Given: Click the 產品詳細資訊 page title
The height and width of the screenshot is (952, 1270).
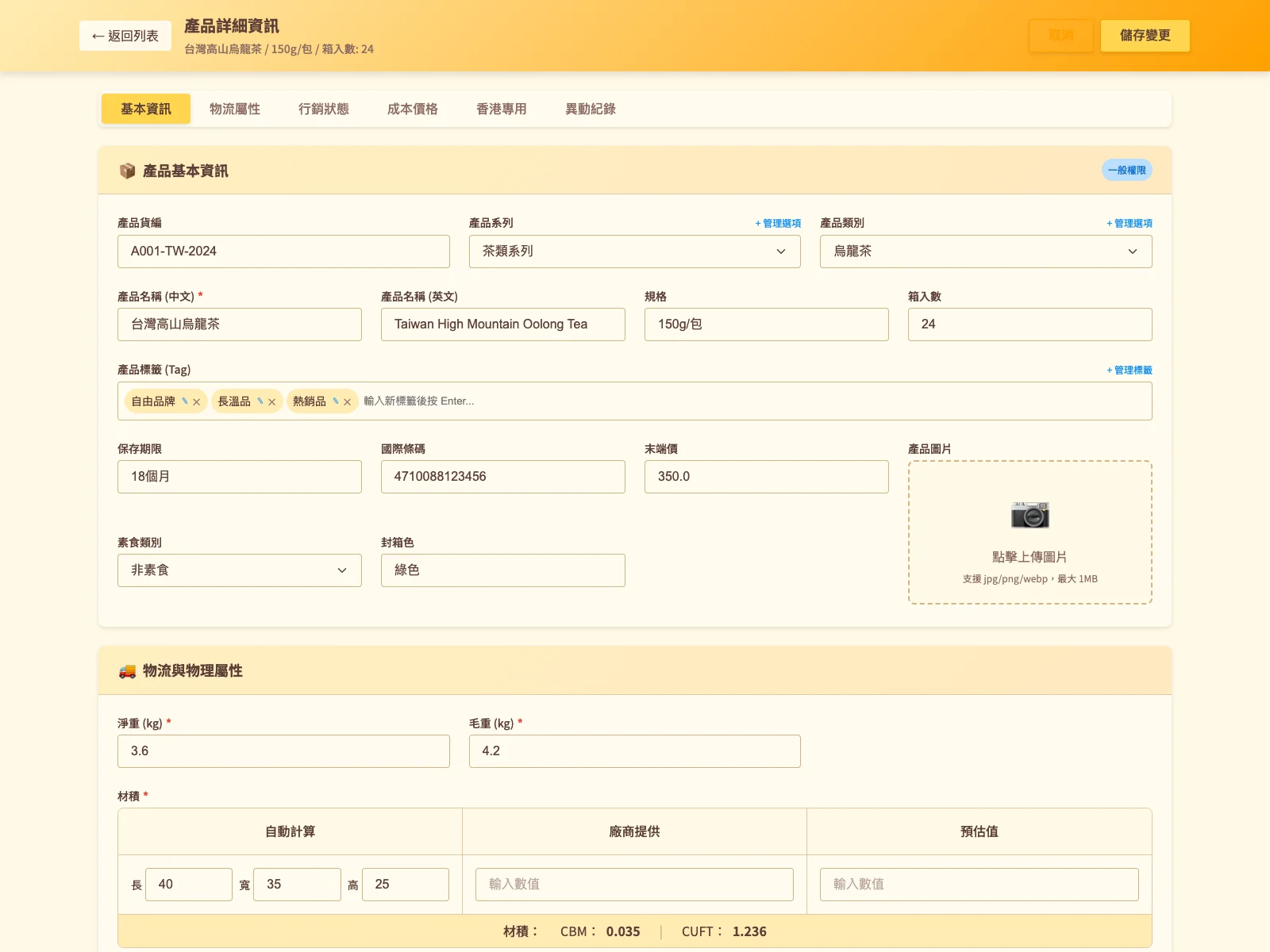Looking at the screenshot, I should click(x=232, y=26).
